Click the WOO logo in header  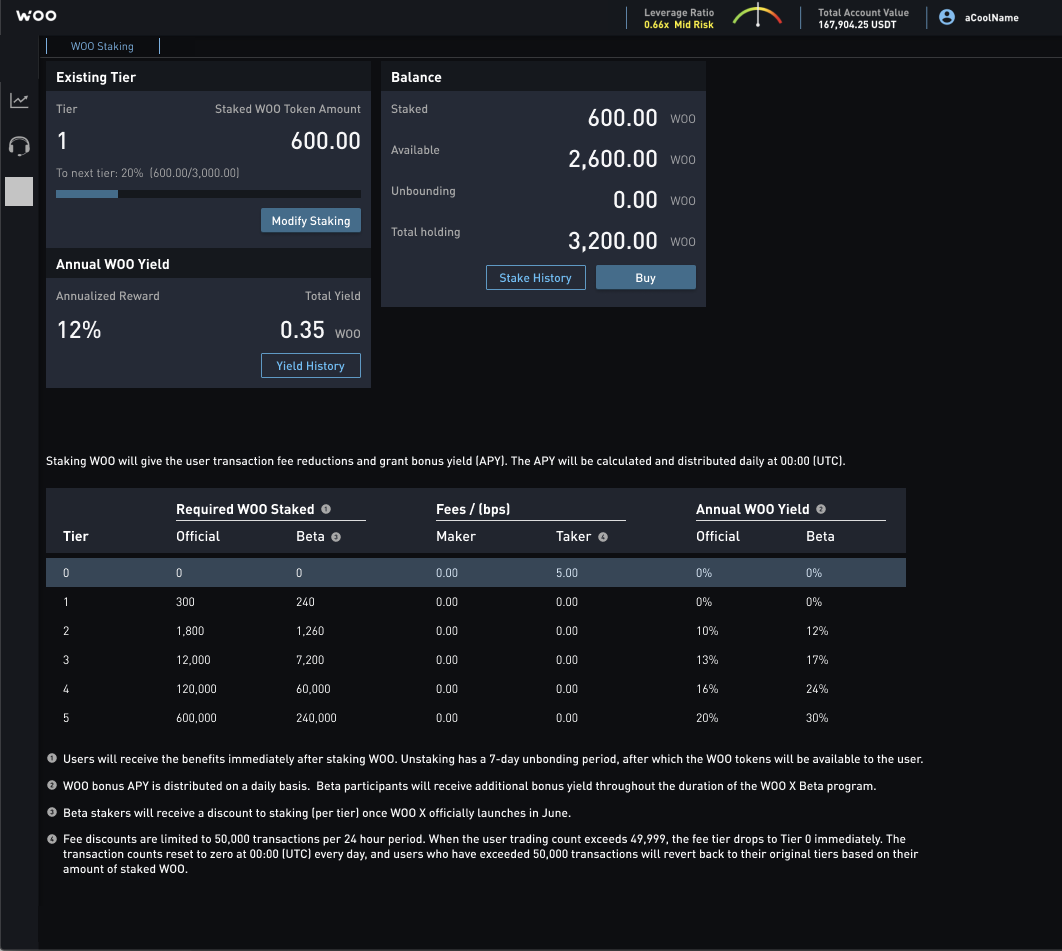click(x=36, y=16)
